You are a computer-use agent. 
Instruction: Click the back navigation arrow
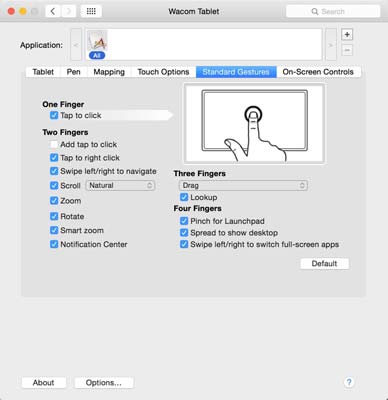pyautogui.click(x=53, y=11)
